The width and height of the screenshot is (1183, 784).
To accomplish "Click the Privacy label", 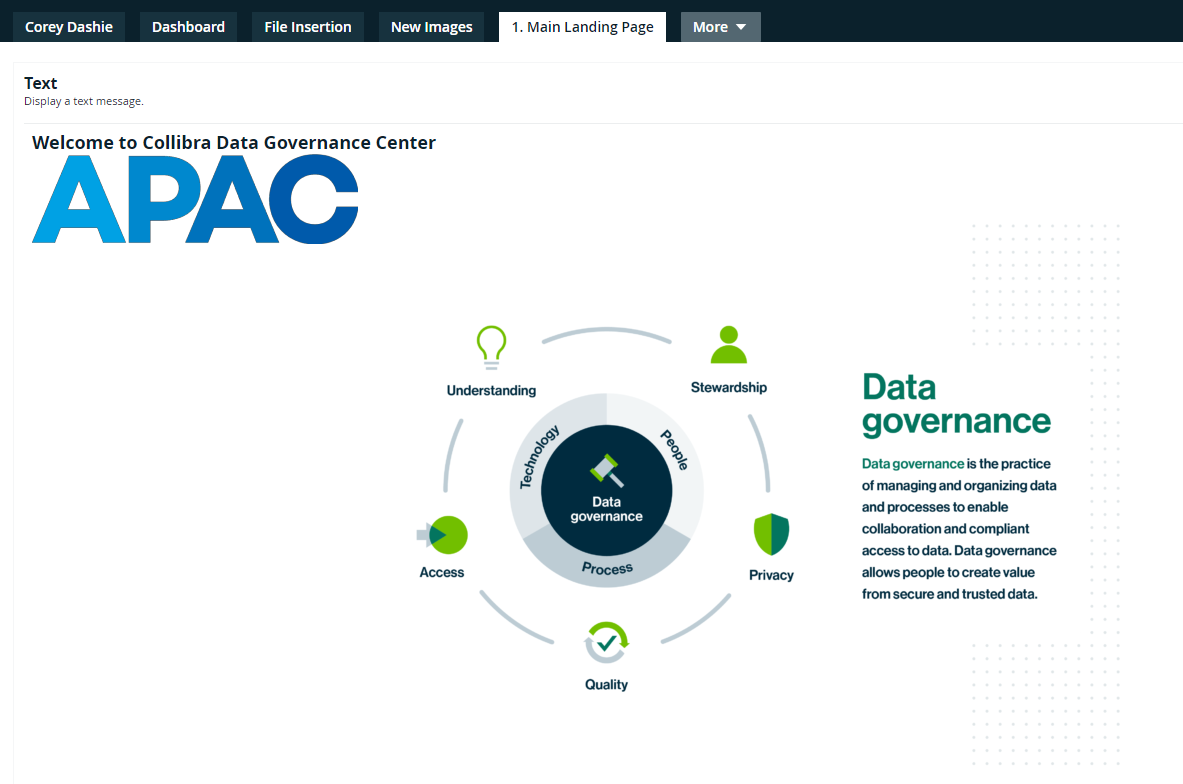I will [x=771, y=575].
